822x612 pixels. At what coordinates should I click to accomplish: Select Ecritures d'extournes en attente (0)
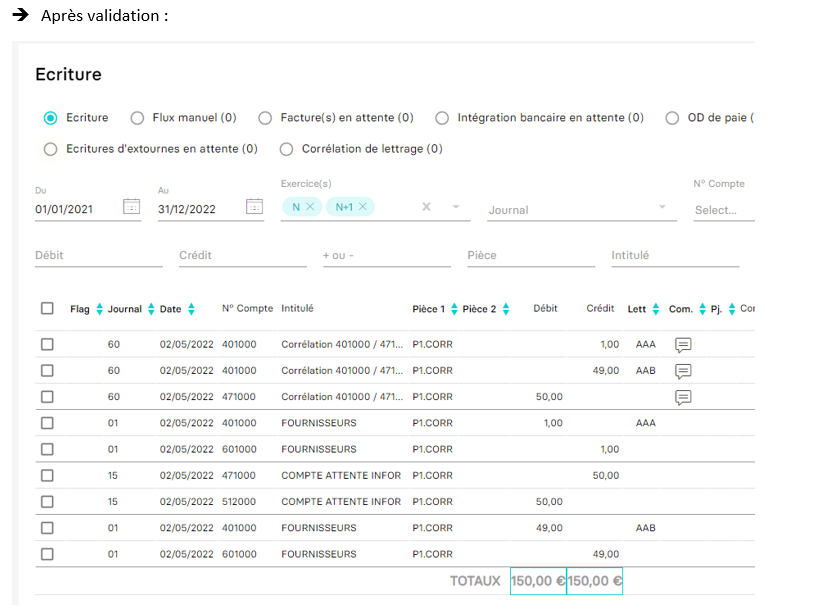(50, 149)
